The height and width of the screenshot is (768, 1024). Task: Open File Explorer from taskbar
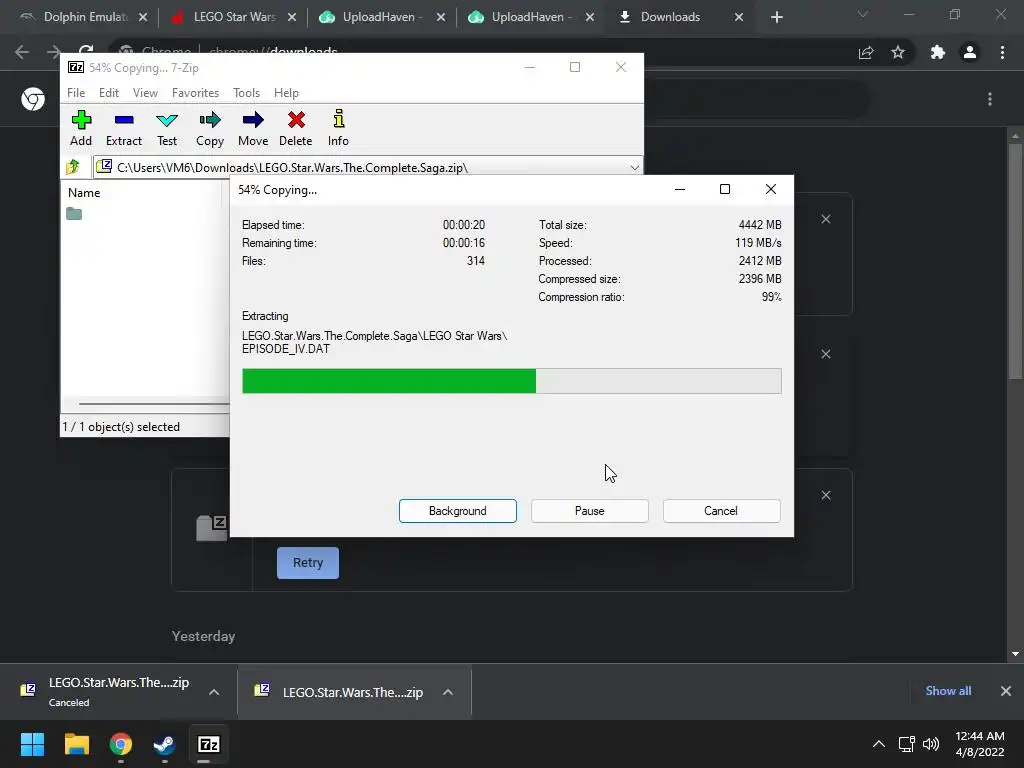[x=76, y=744]
